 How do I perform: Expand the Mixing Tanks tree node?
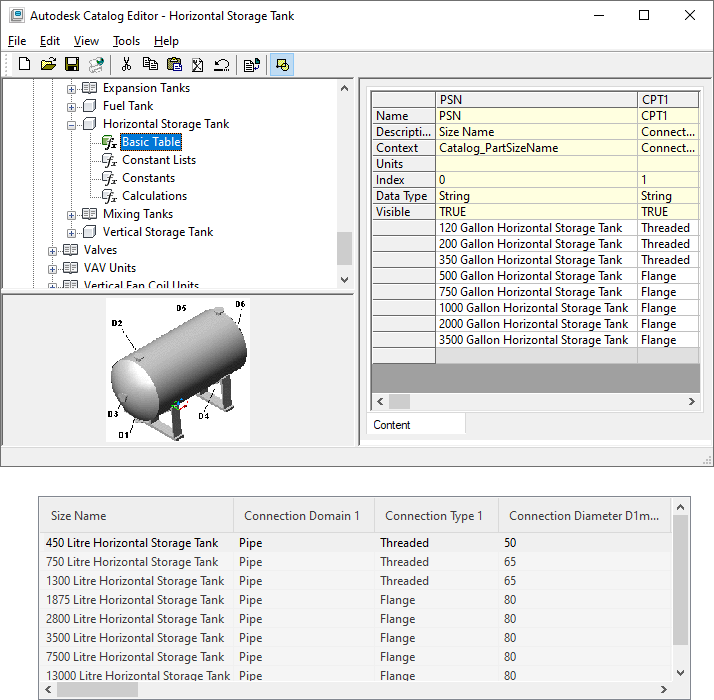(71, 215)
